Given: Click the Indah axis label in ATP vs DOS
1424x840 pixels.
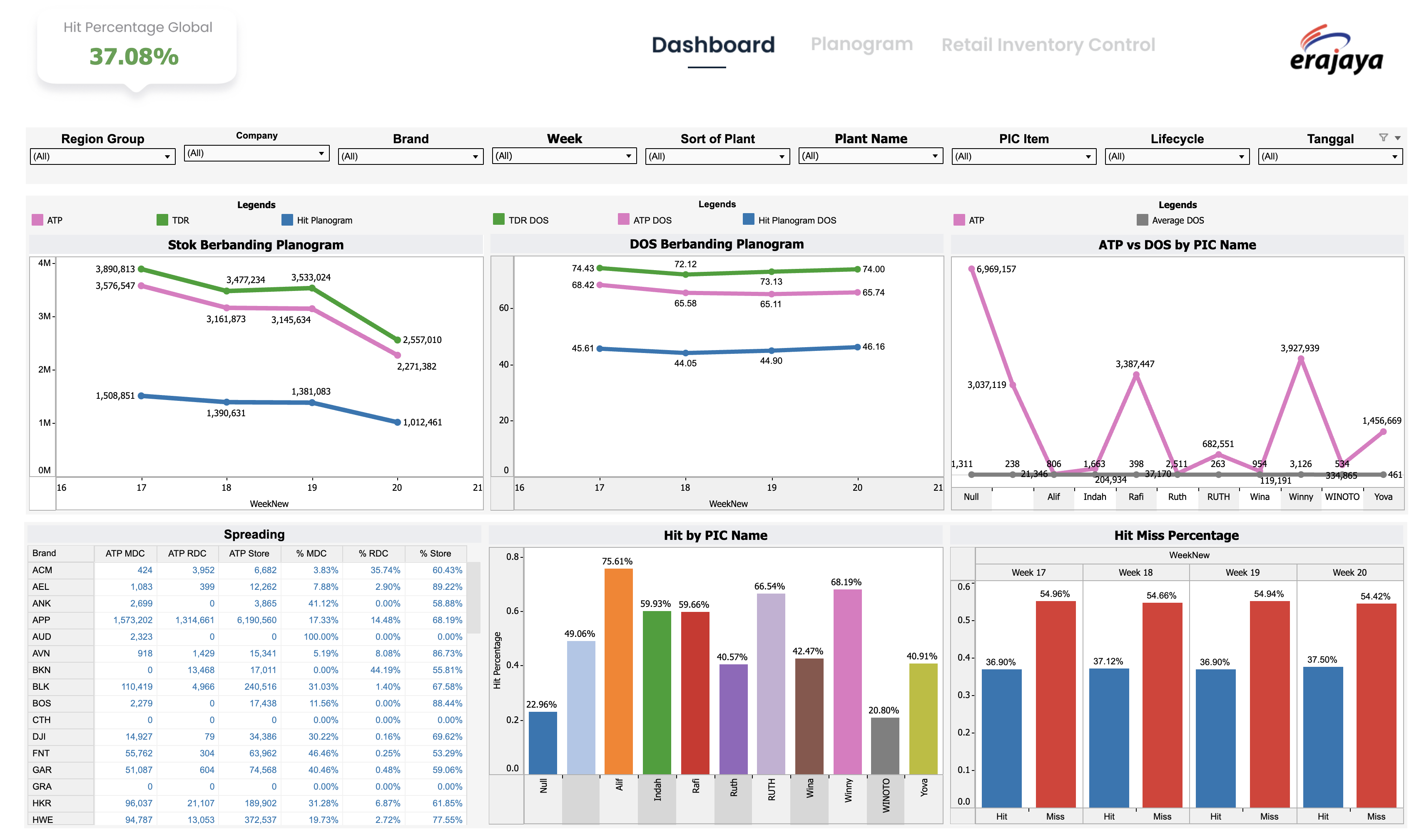Looking at the screenshot, I should (x=1095, y=497).
